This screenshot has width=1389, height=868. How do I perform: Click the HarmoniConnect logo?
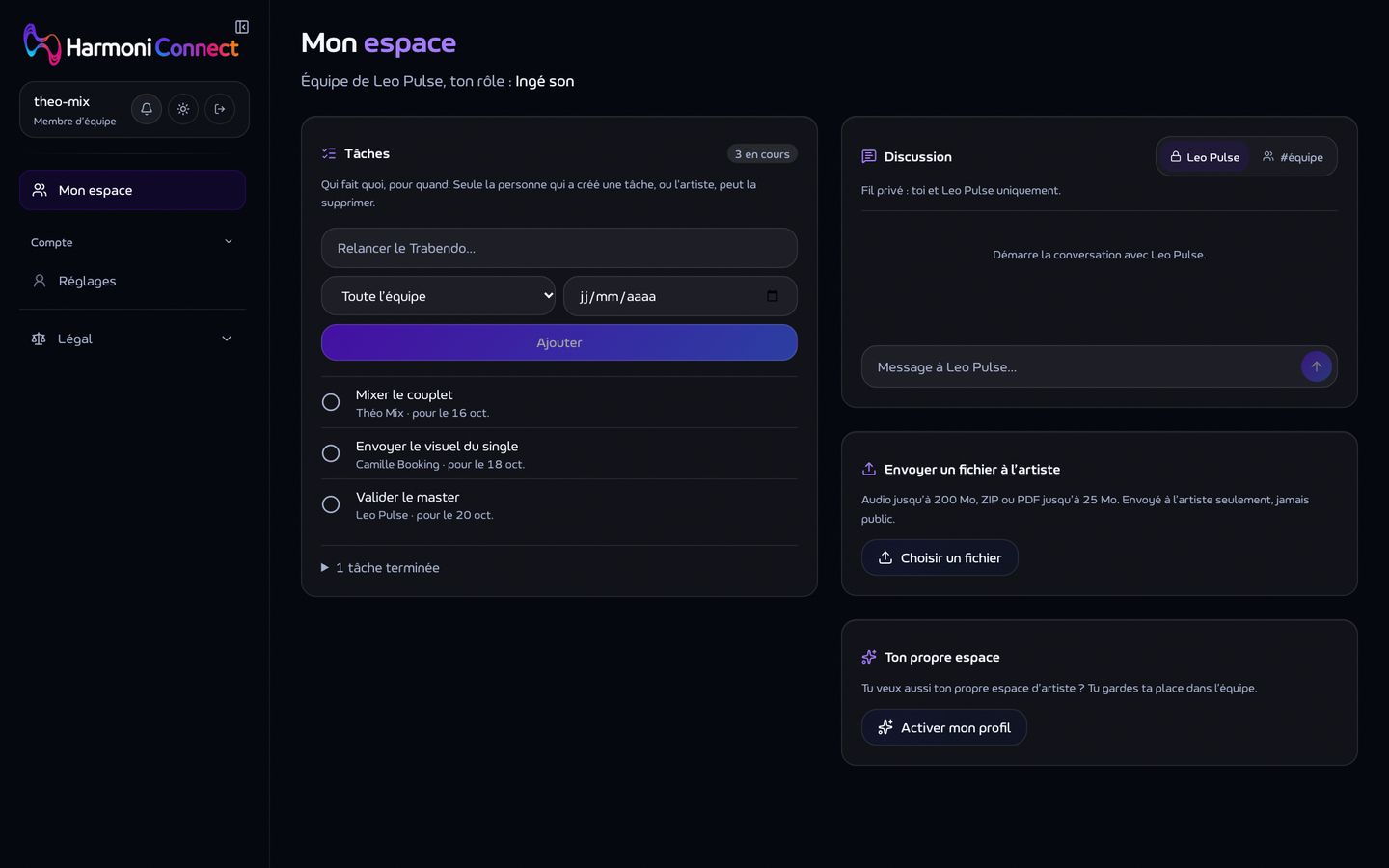[x=131, y=45]
